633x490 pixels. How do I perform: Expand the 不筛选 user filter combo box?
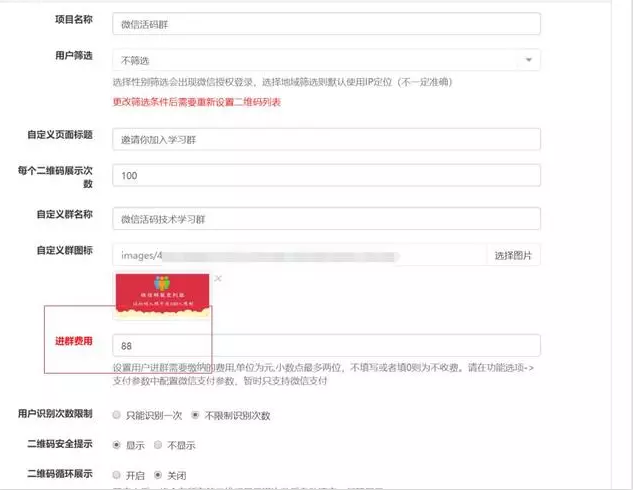[x=326, y=60]
